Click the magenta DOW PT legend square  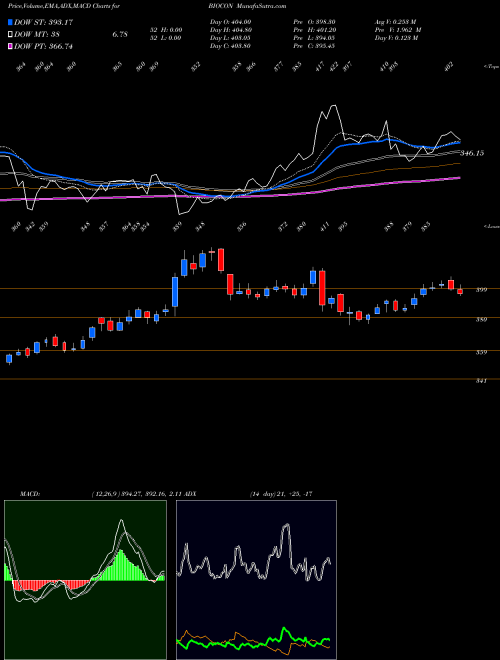point(10,46)
